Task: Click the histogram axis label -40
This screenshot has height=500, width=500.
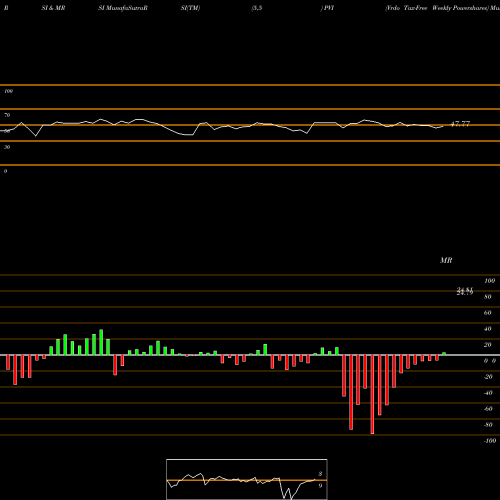Action: [488, 393]
